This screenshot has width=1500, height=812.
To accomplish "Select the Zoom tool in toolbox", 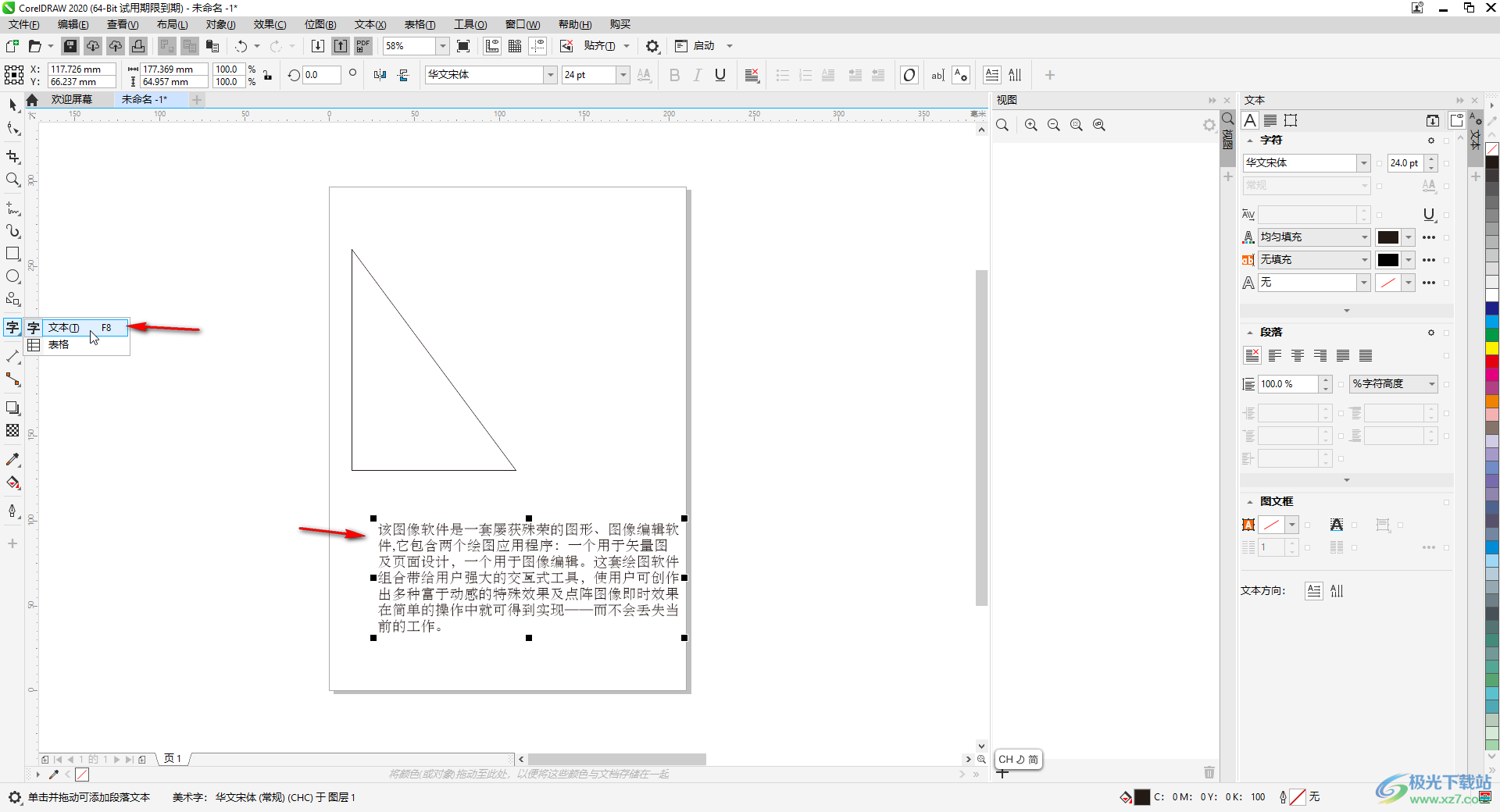I will point(12,180).
